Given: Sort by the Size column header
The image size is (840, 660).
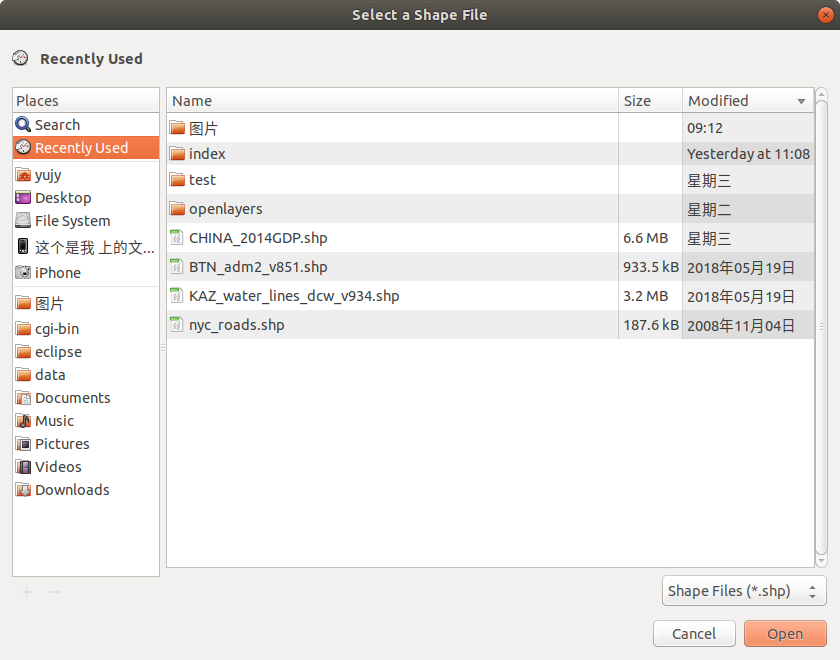Looking at the screenshot, I should (x=650, y=101).
